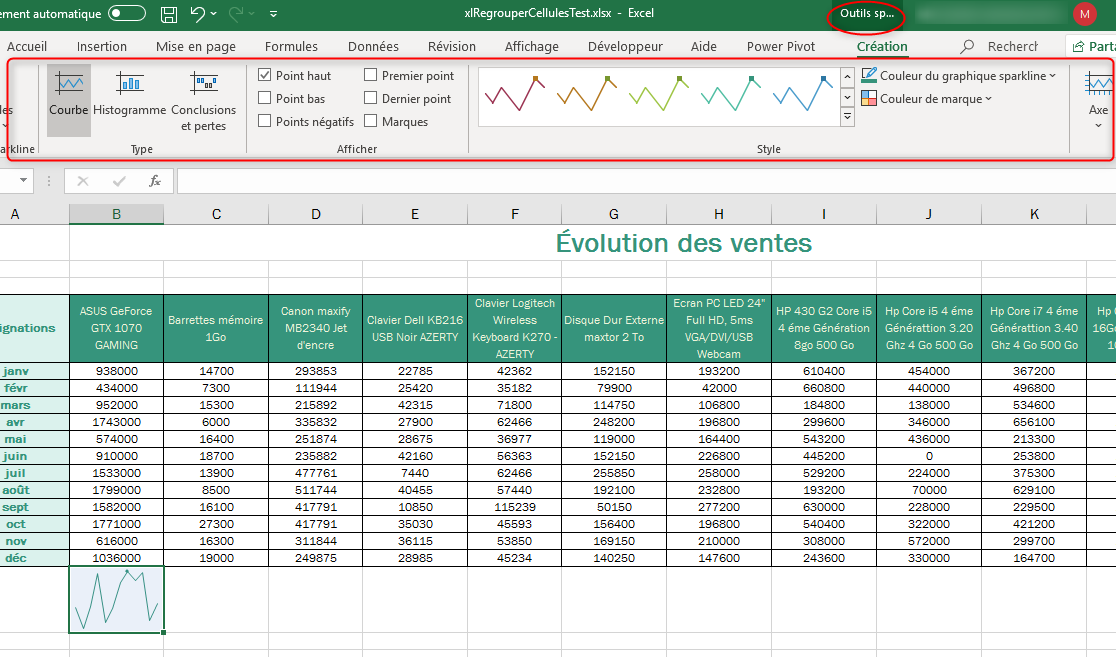
Task: Open the undo history dropdown arrow
Action: 214,14
